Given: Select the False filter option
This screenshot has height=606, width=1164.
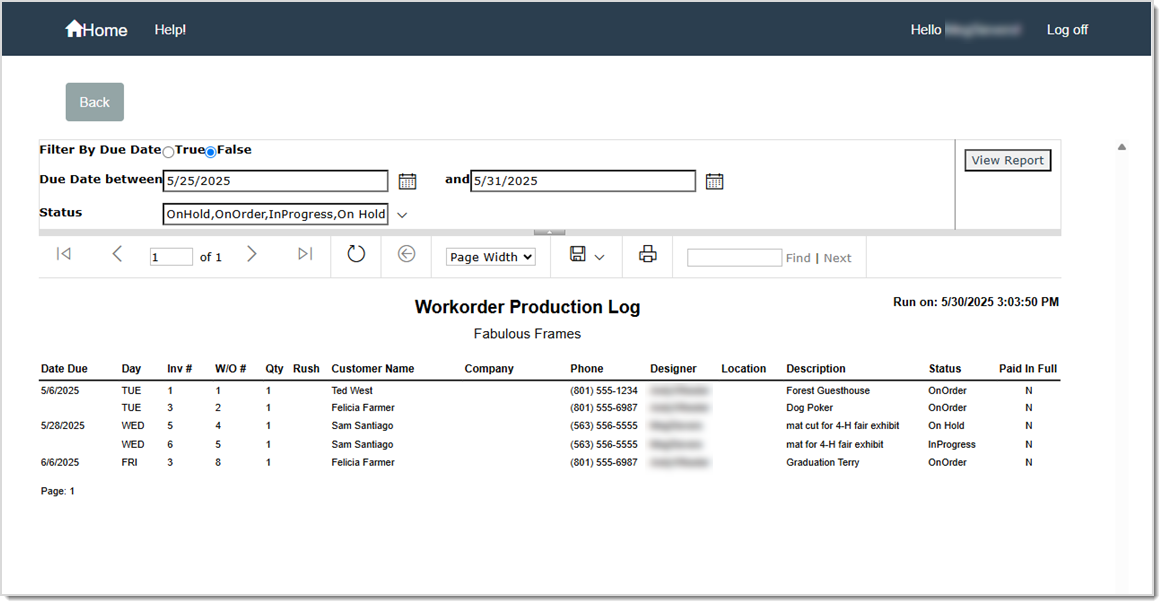Looking at the screenshot, I should click(210, 150).
